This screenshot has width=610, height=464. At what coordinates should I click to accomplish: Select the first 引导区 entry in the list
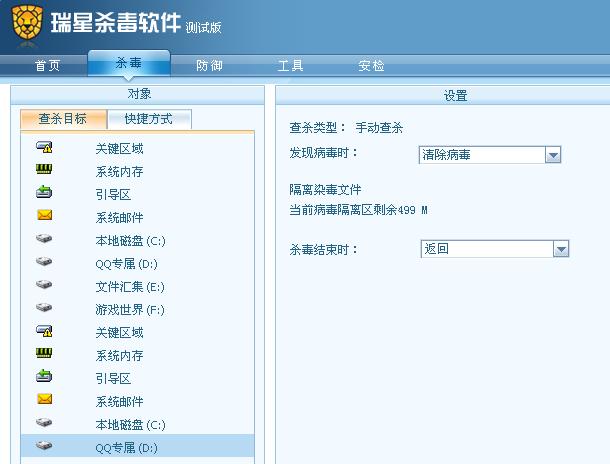(x=113, y=195)
